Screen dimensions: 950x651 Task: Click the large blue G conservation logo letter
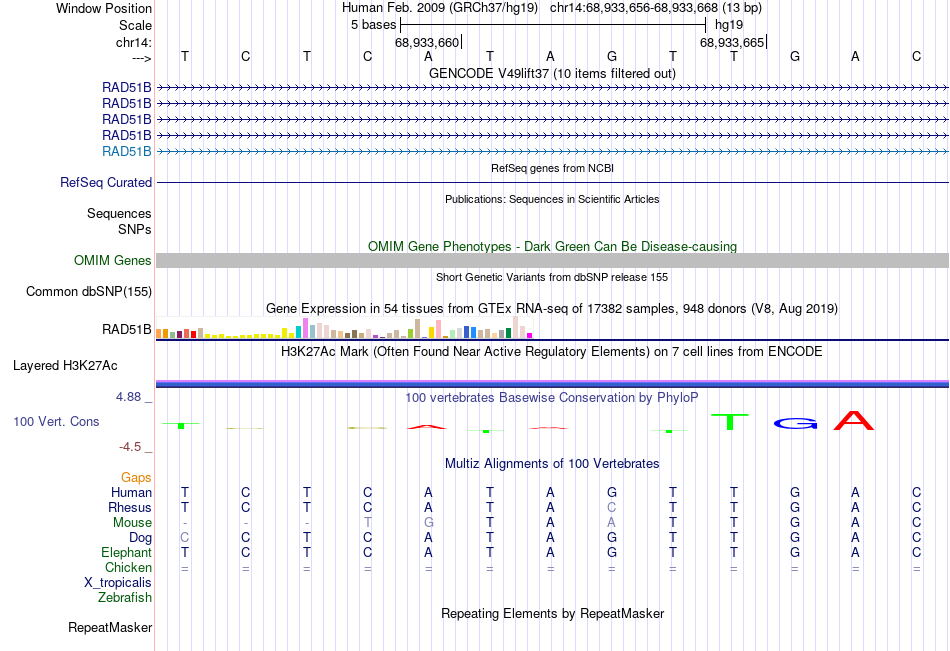coord(796,424)
